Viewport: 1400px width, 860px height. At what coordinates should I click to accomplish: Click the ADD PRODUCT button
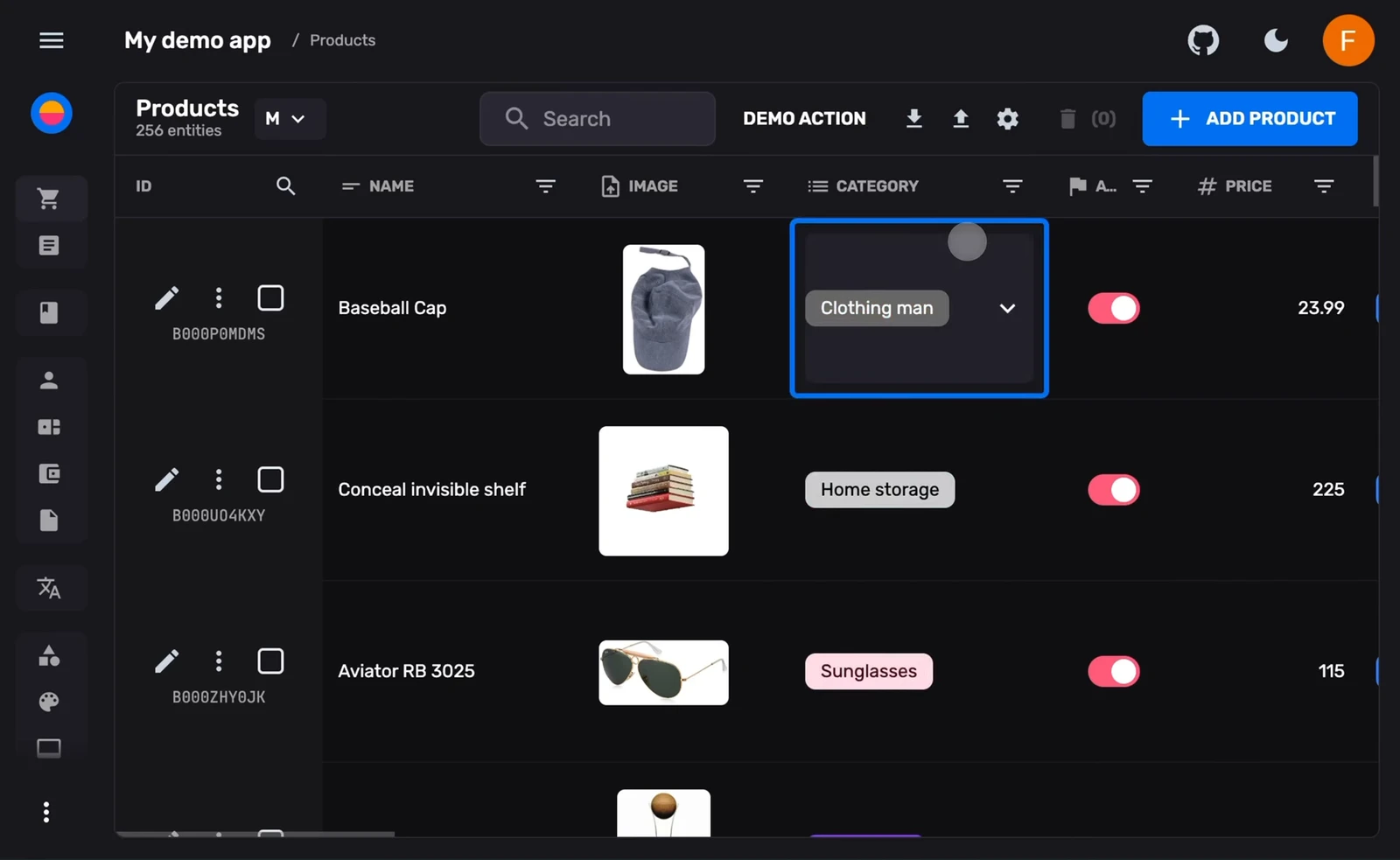[x=1249, y=119]
